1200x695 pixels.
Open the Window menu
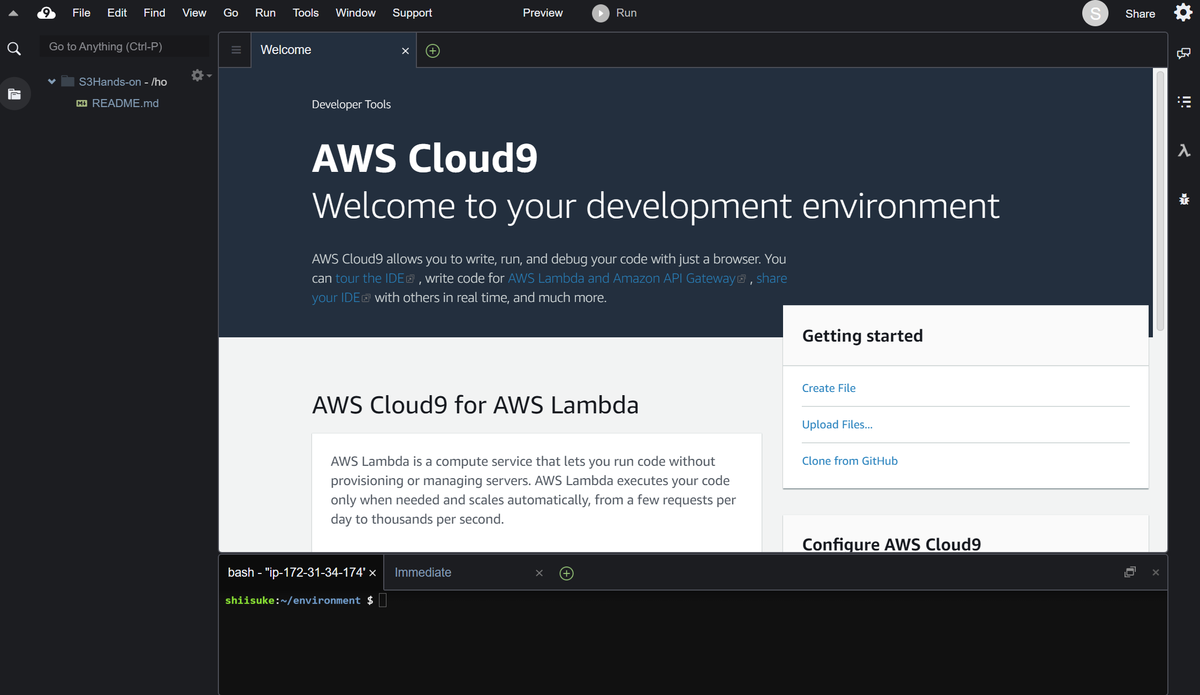356,13
